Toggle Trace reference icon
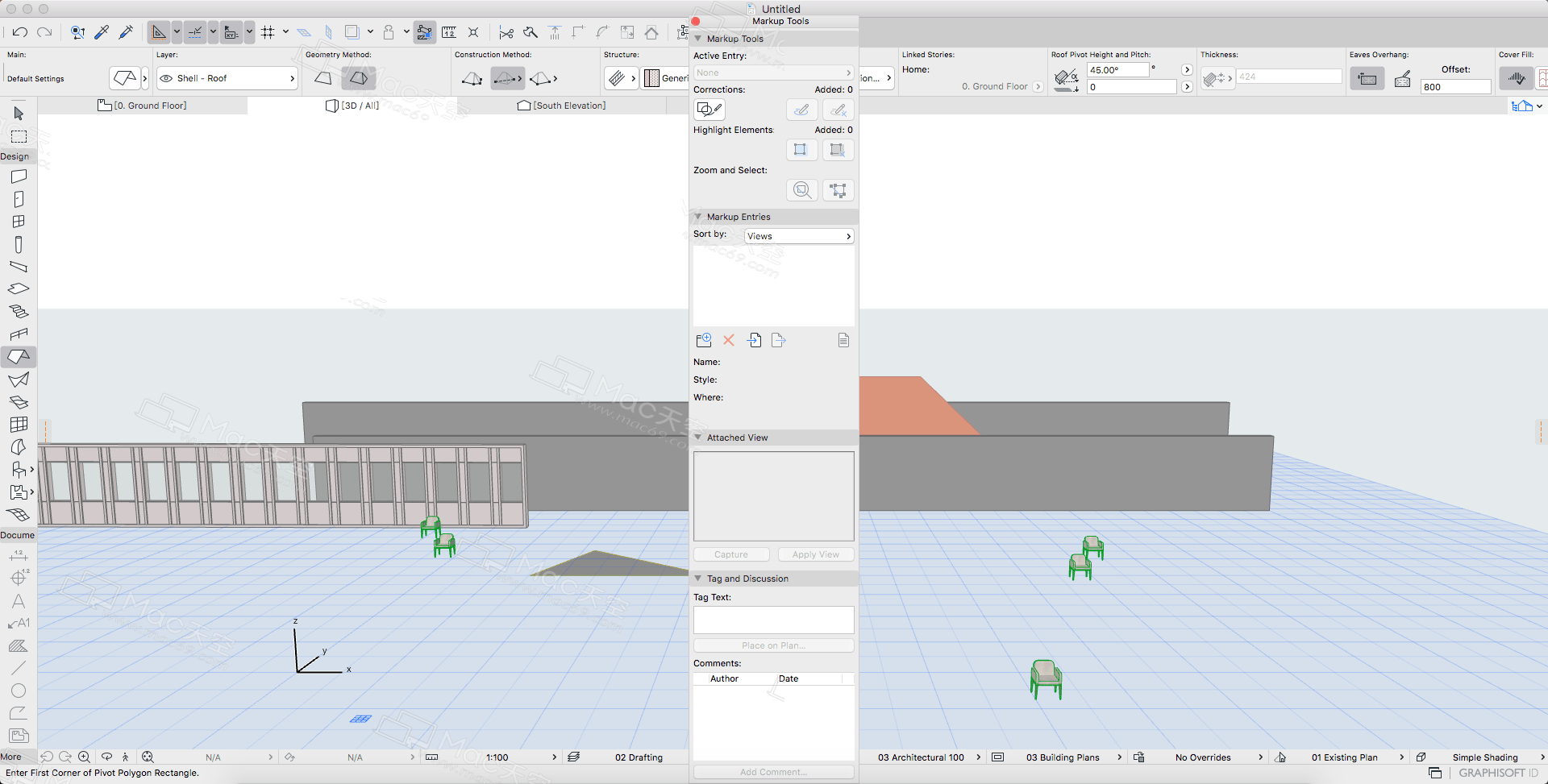The width and height of the screenshot is (1548, 784). [x=352, y=32]
